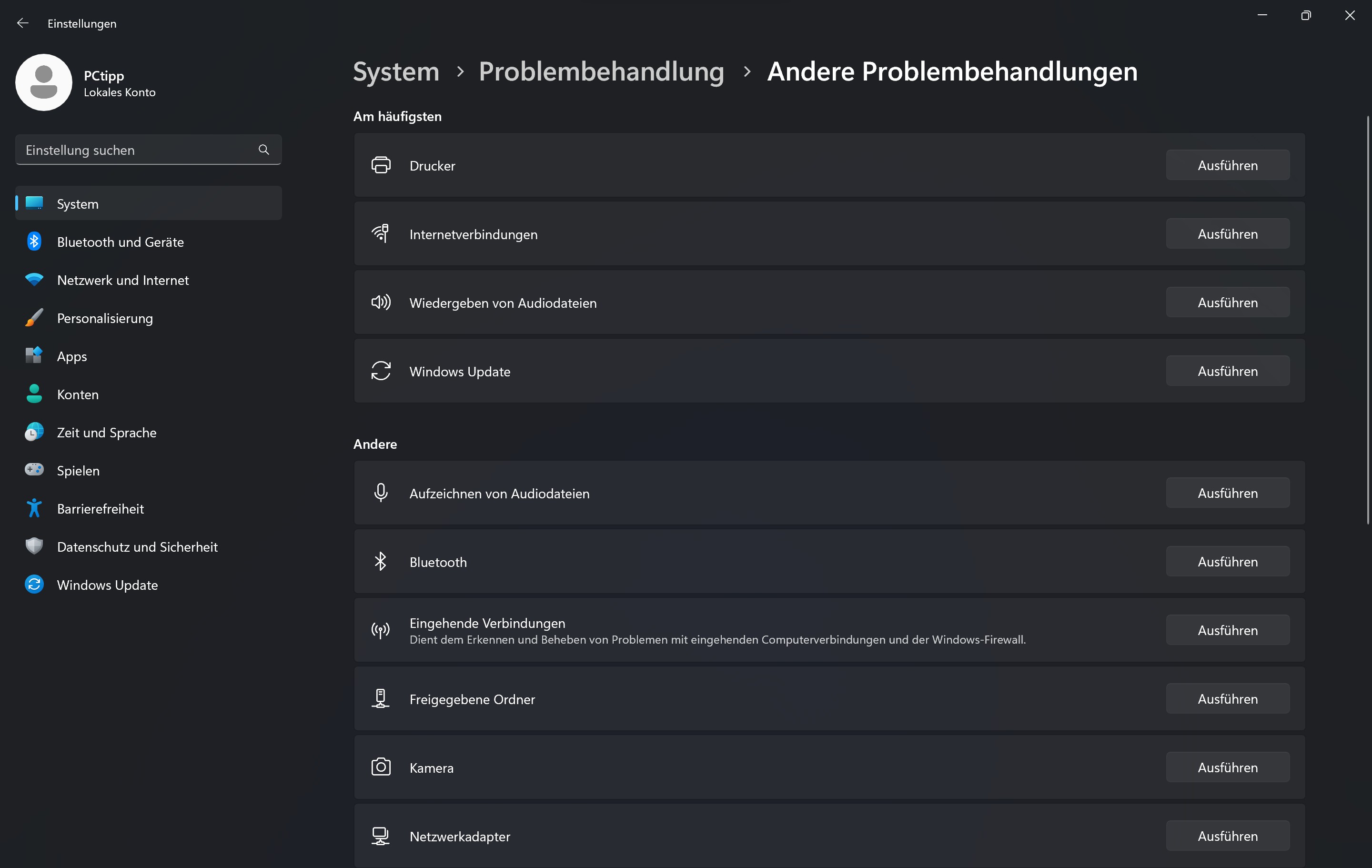This screenshot has width=1372, height=868.
Task: Click Ausführen for Eingehende Verbindungen
Action: 1227,630
